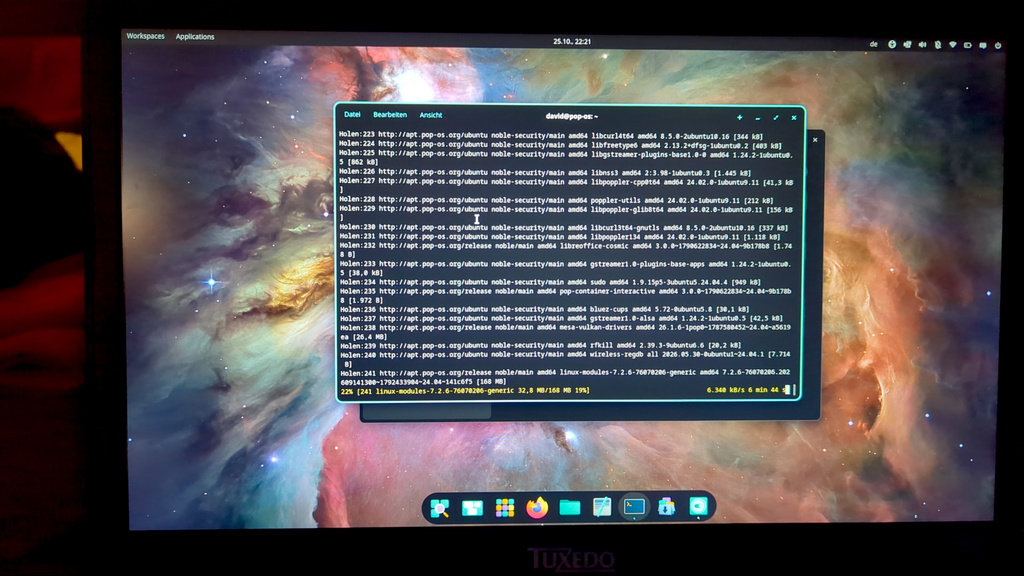Image resolution: width=1024 pixels, height=576 pixels.
Task: Open the notifications applet icon
Action: tap(982, 46)
